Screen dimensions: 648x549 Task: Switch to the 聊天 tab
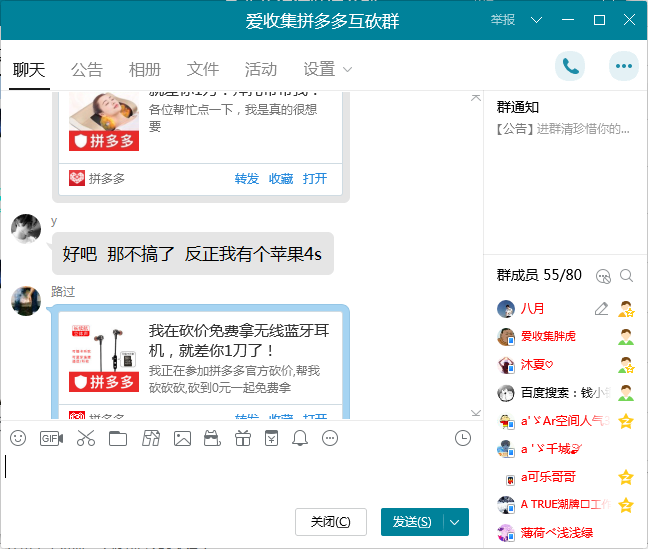tap(29, 69)
